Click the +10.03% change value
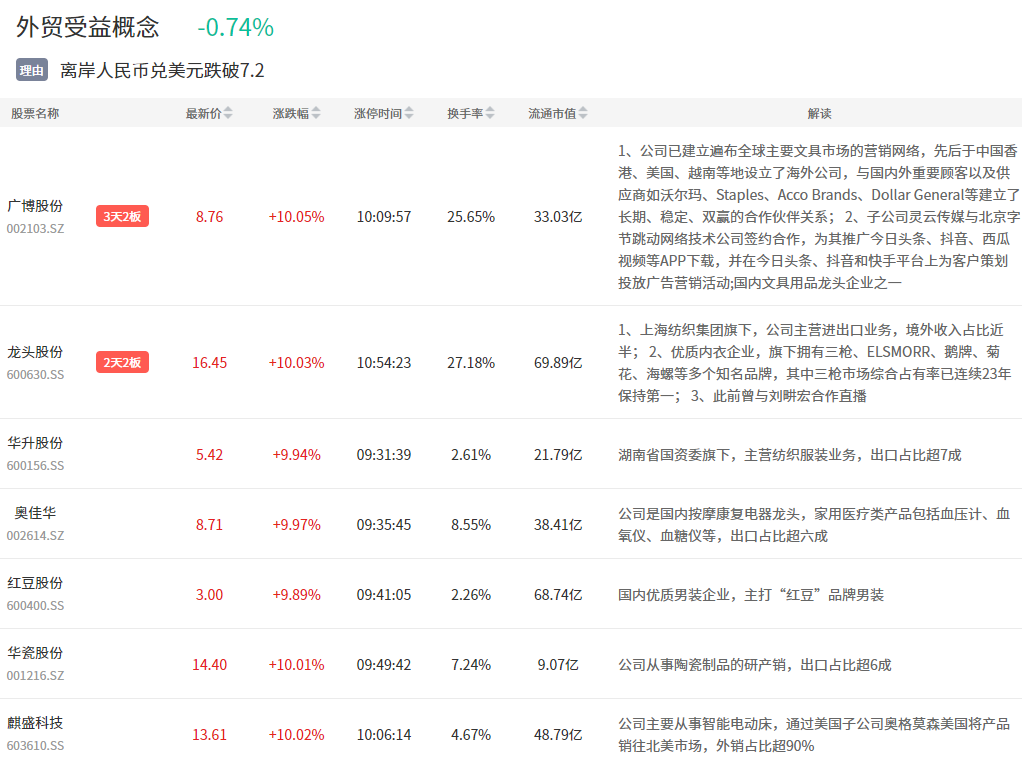This screenshot has height=763, width=1022. (297, 363)
